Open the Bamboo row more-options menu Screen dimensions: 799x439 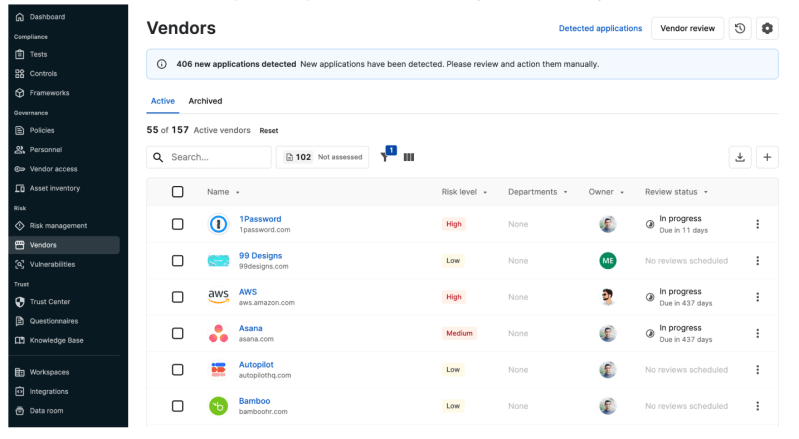point(758,406)
